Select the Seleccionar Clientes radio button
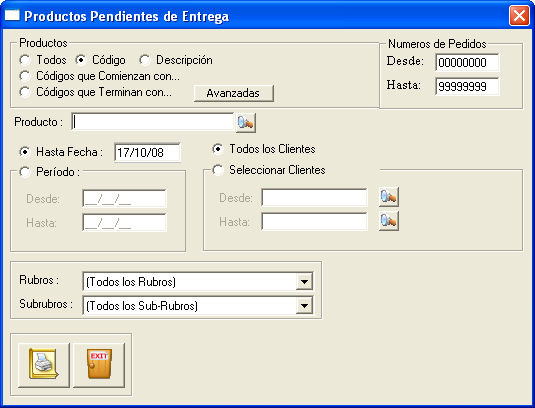Image resolution: width=535 pixels, height=408 pixels. pos(218,170)
